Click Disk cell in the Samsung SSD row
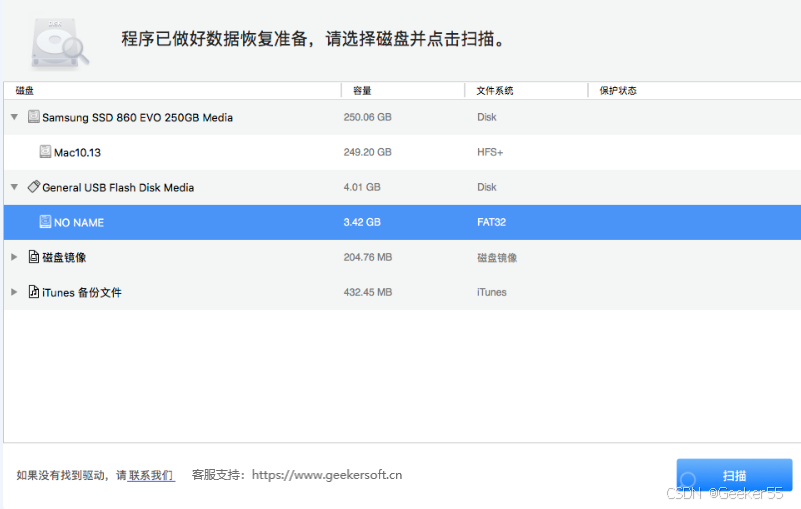The image size is (801, 509). (487, 117)
